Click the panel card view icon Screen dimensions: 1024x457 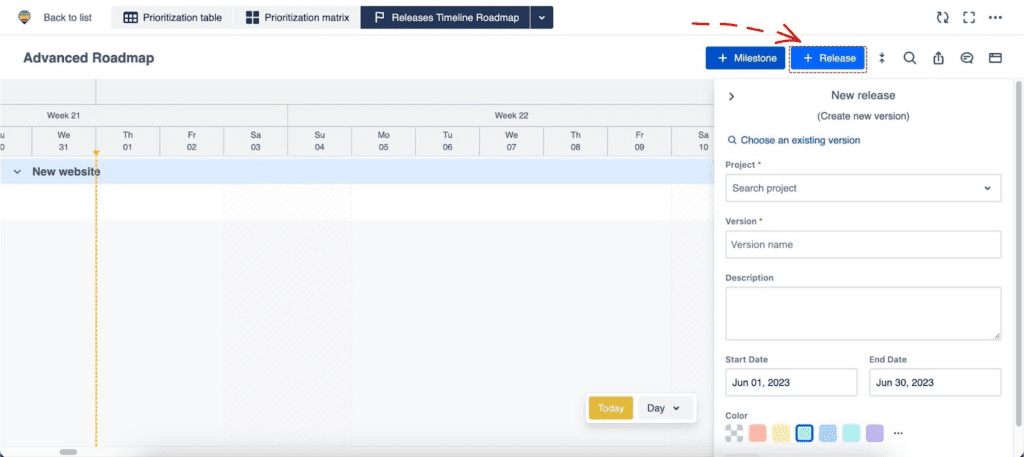coord(995,58)
